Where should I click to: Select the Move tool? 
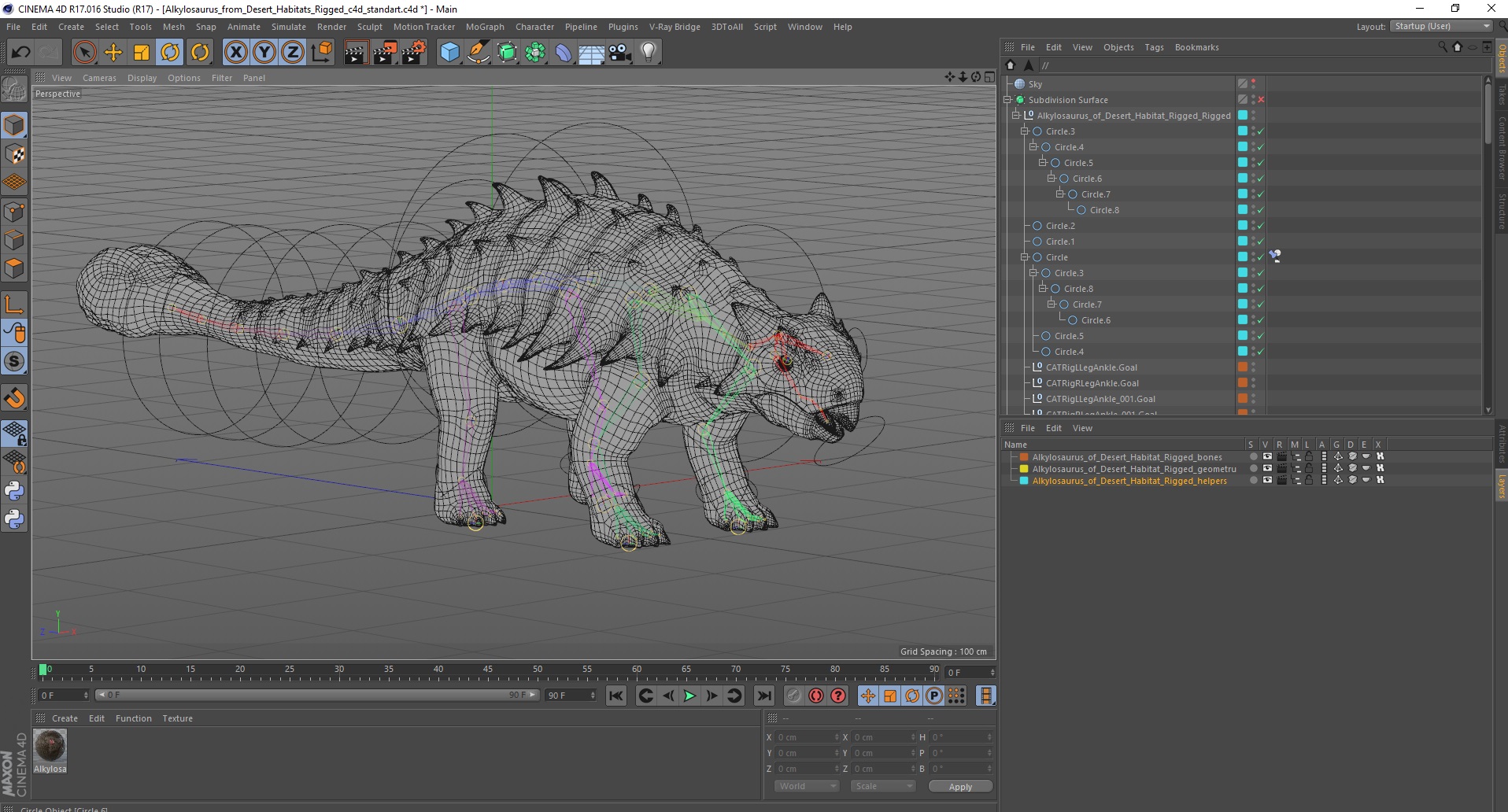[x=113, y=53]
